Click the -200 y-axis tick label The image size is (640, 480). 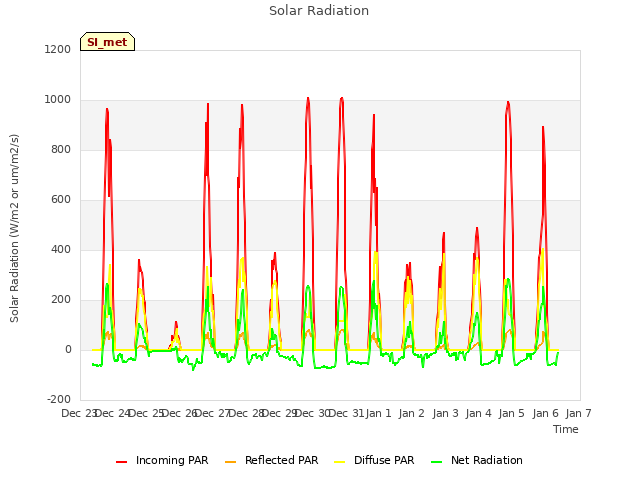[x=59, y=399]
